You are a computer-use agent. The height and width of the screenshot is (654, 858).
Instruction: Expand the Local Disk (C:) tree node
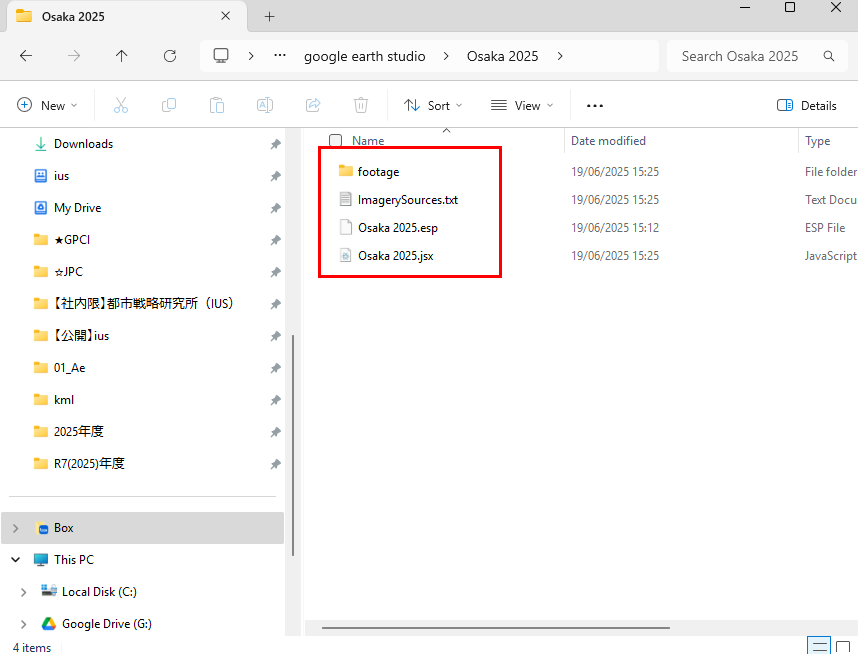pyautogui.click(x=23, y=592)
